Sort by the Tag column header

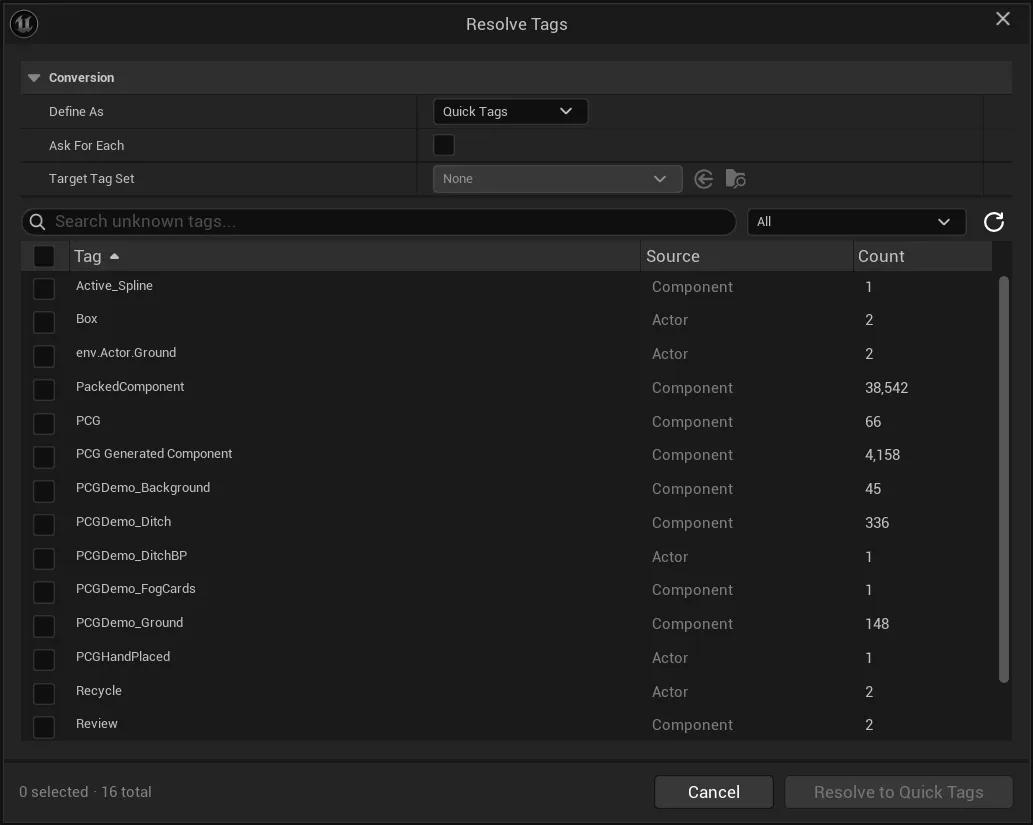tap(354, 256)
